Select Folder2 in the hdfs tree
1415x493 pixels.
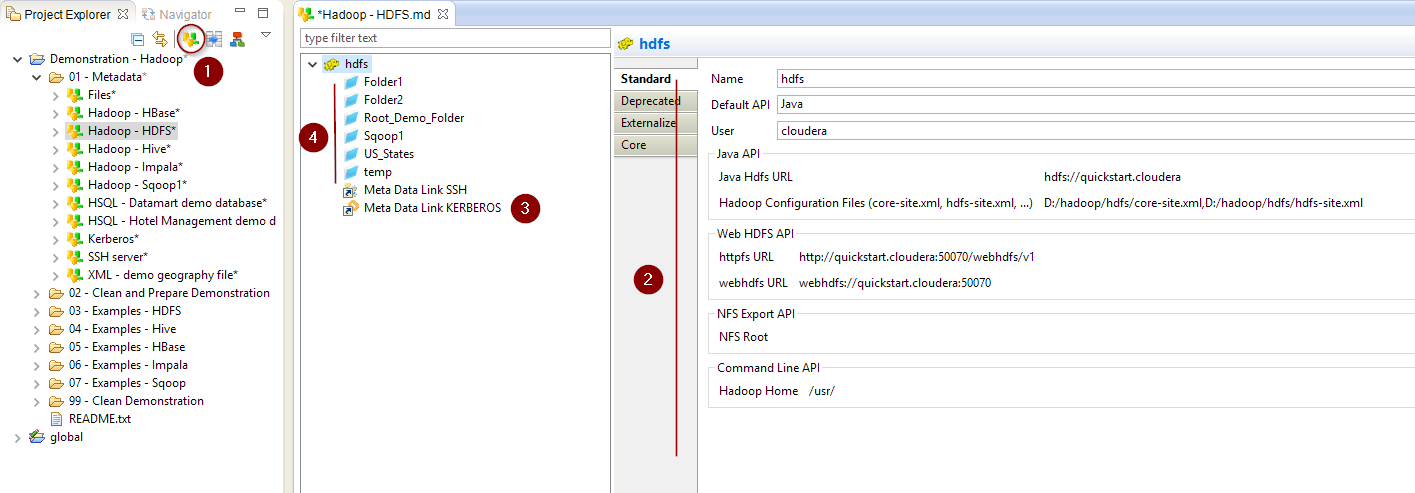pyautogui.click(x=383, y=100)
